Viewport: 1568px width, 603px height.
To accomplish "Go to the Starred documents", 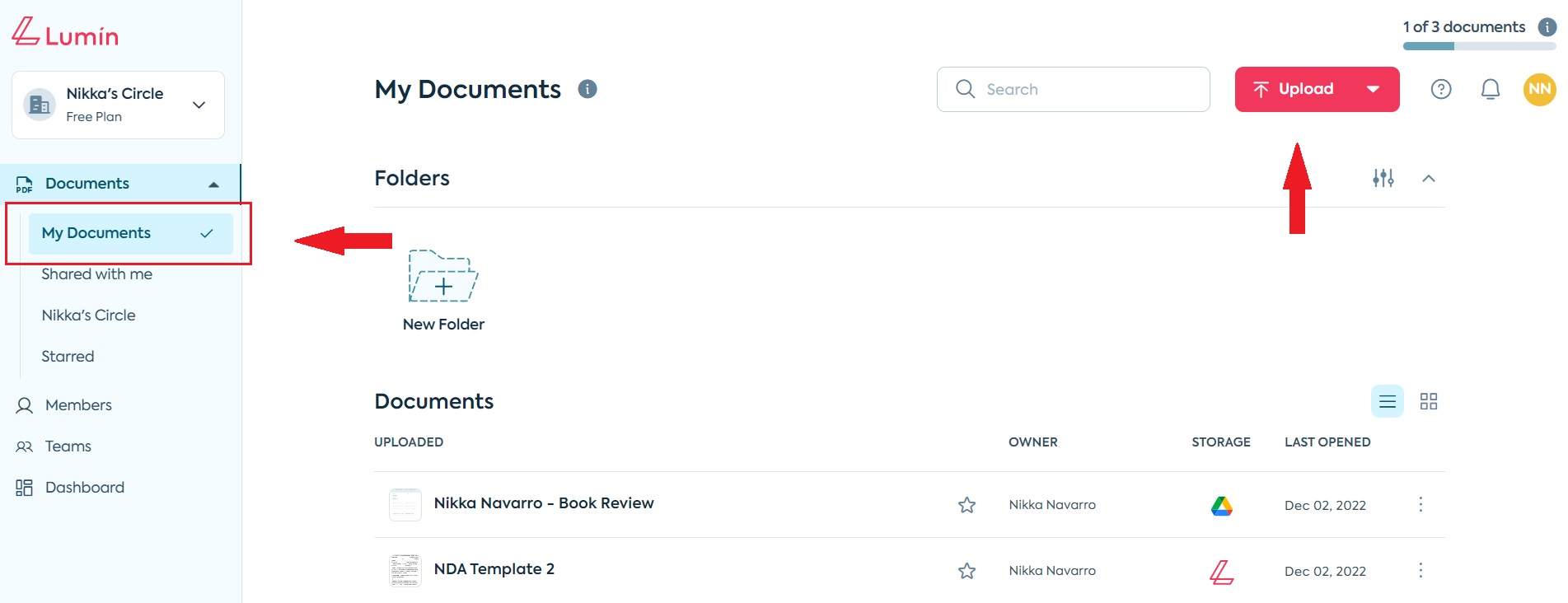I will [x=68, y=357].
